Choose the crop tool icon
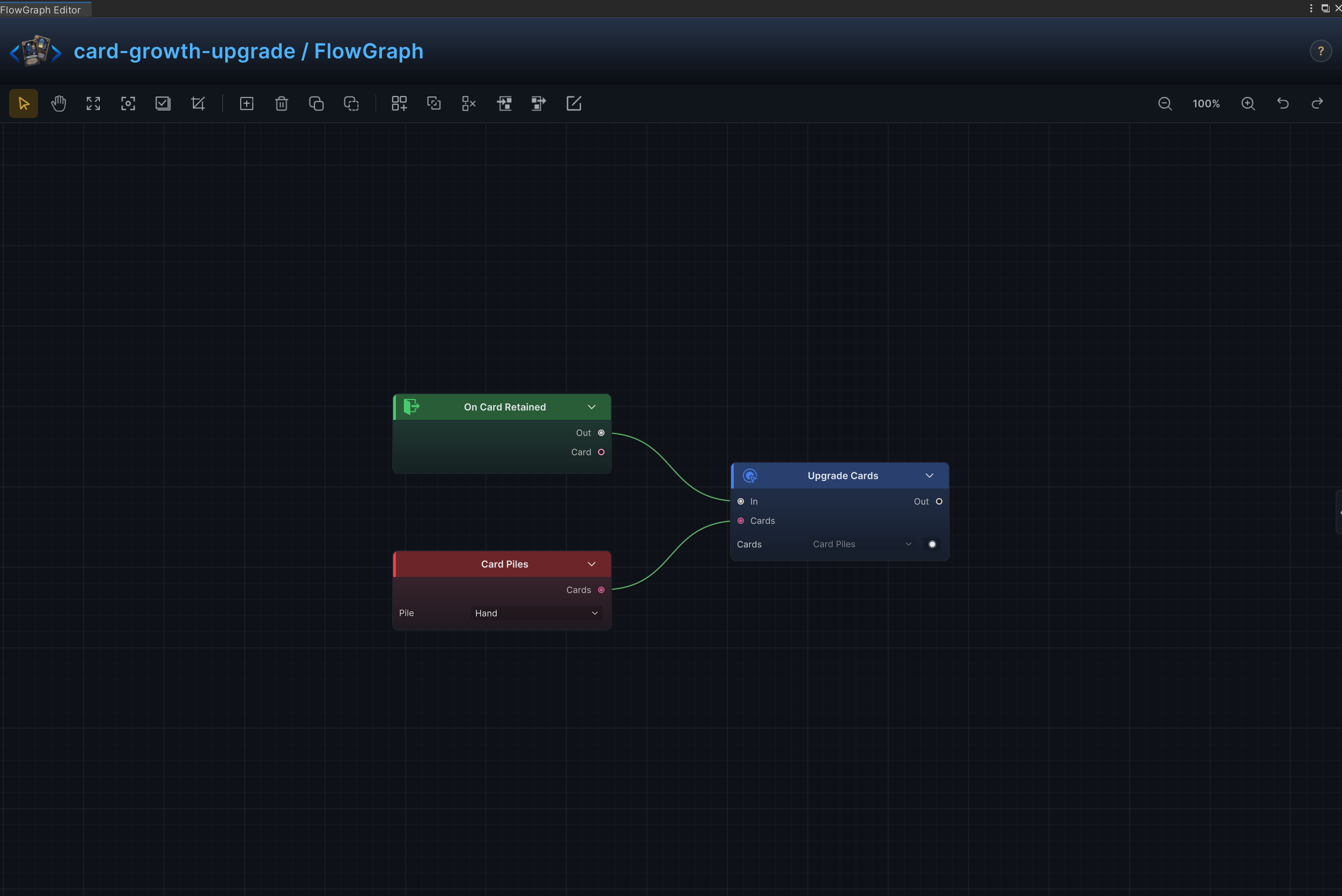The image size is (1342, 896). coord(198,103)
